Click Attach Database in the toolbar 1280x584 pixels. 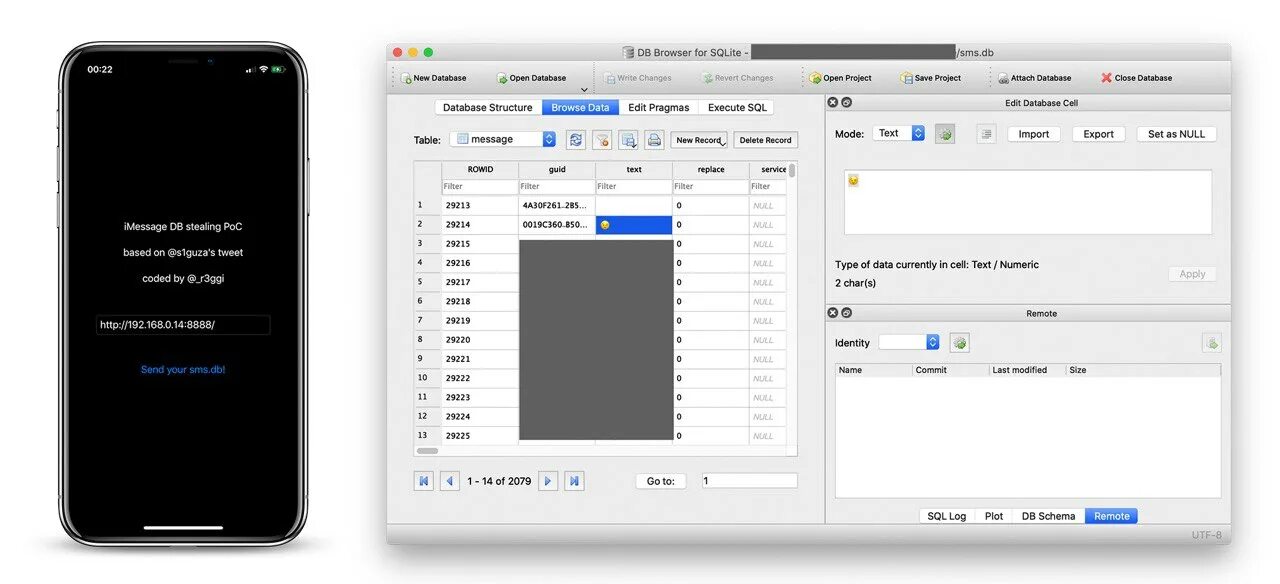point(1034,78)
